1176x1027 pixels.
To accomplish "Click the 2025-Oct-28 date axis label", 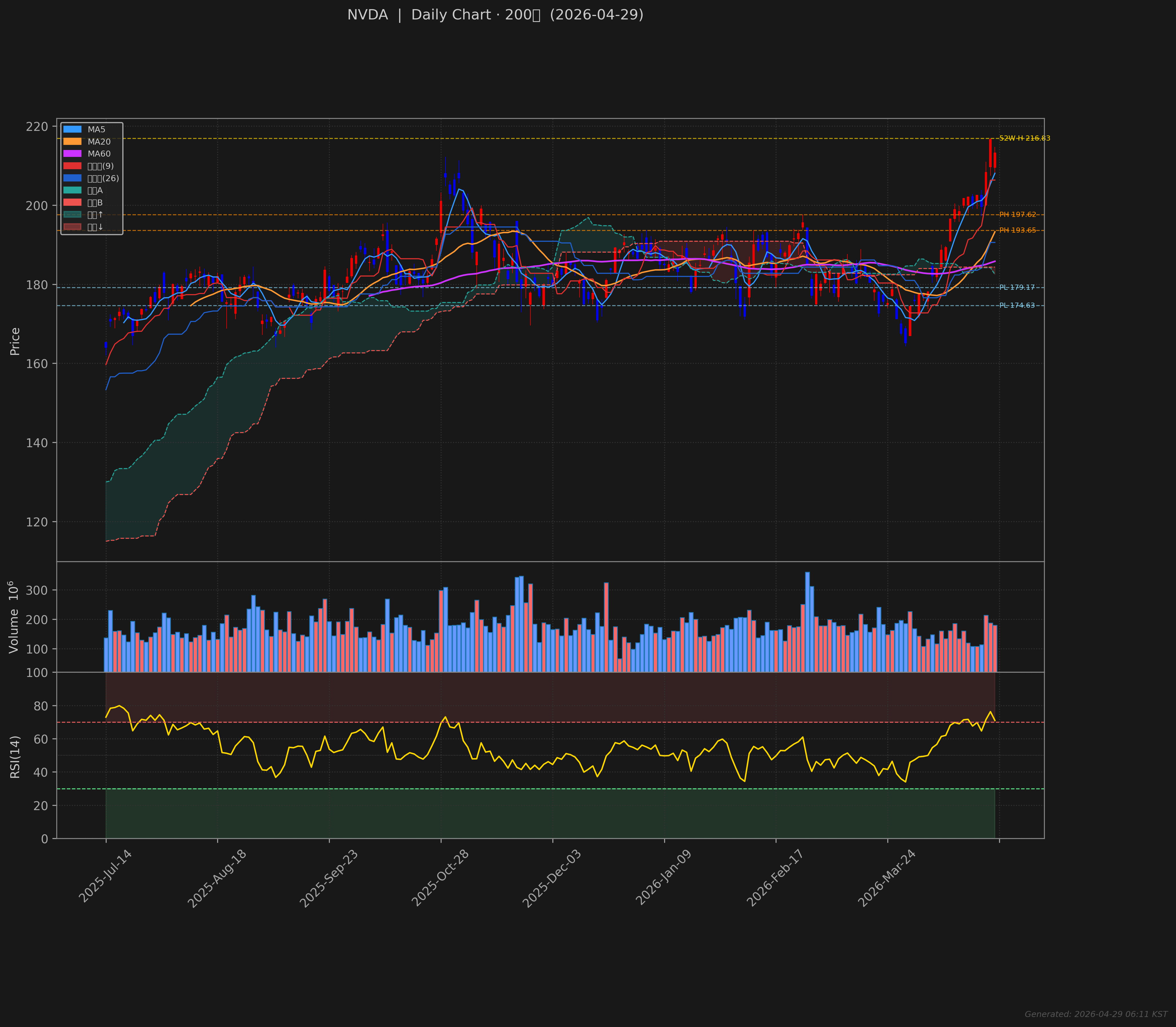I will (441, 878).
